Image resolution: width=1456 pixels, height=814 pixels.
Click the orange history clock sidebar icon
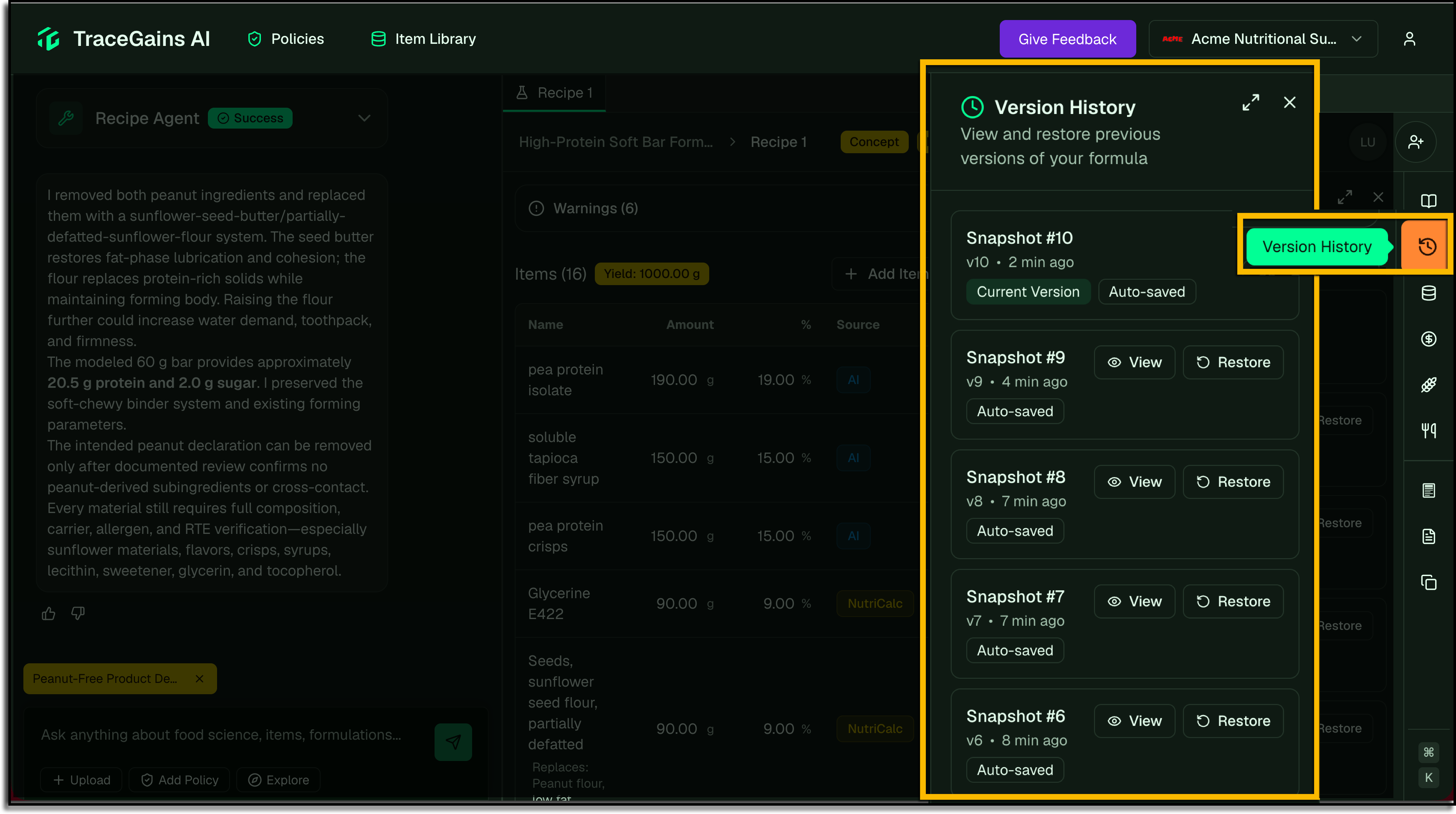tap(1427, 246)
